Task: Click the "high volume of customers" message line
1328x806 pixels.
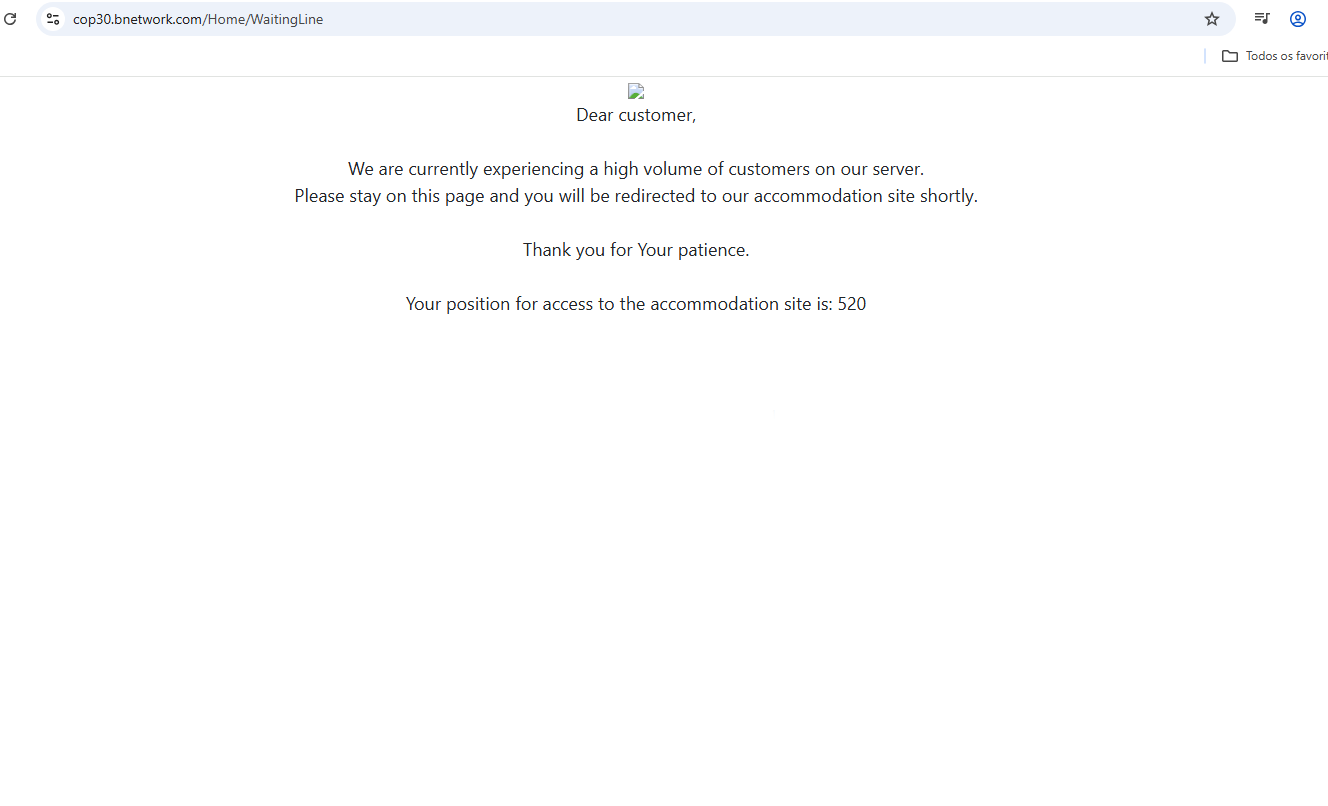Action: [x=636, y=169]
